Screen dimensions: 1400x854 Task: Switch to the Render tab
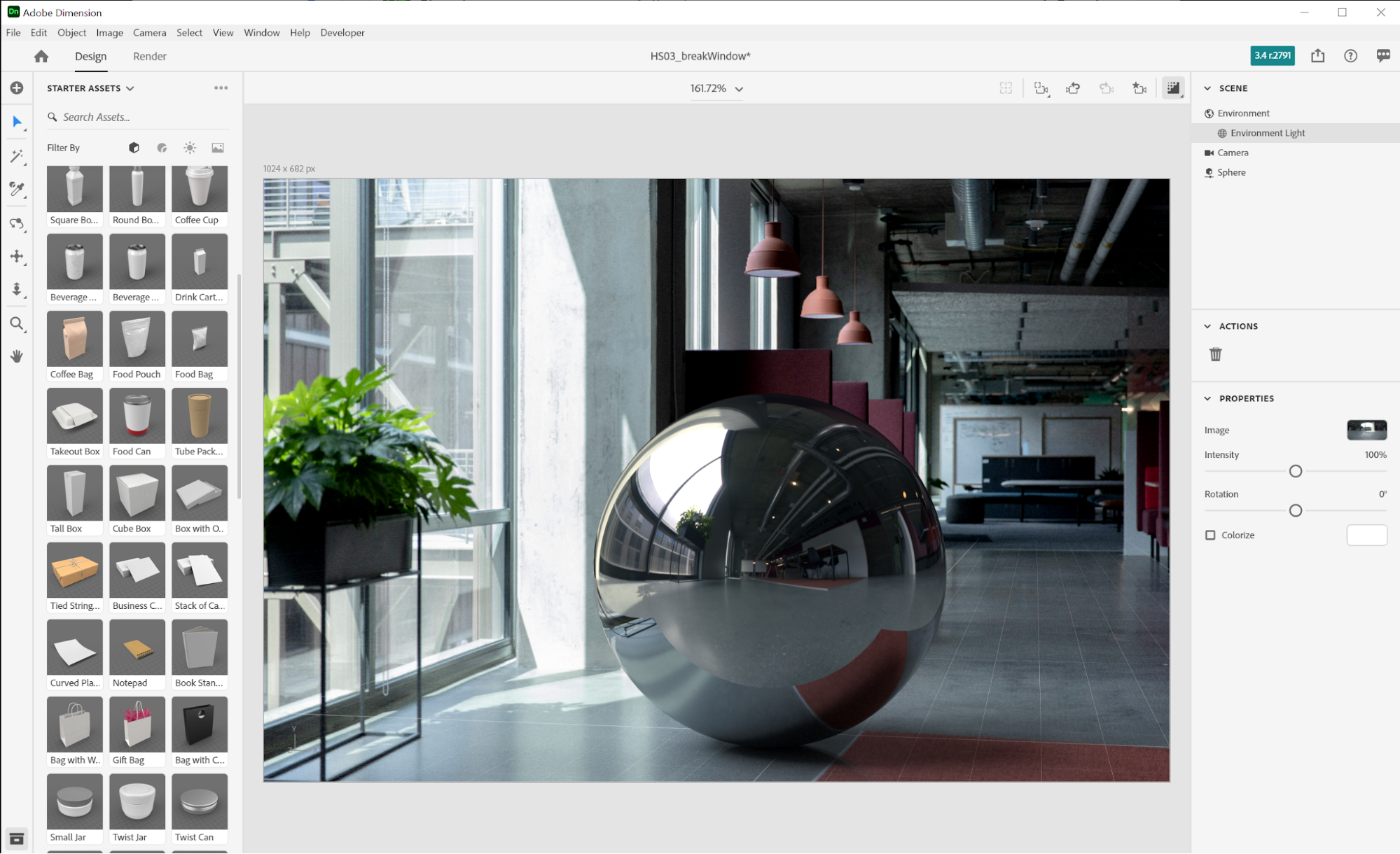(149, 56)
